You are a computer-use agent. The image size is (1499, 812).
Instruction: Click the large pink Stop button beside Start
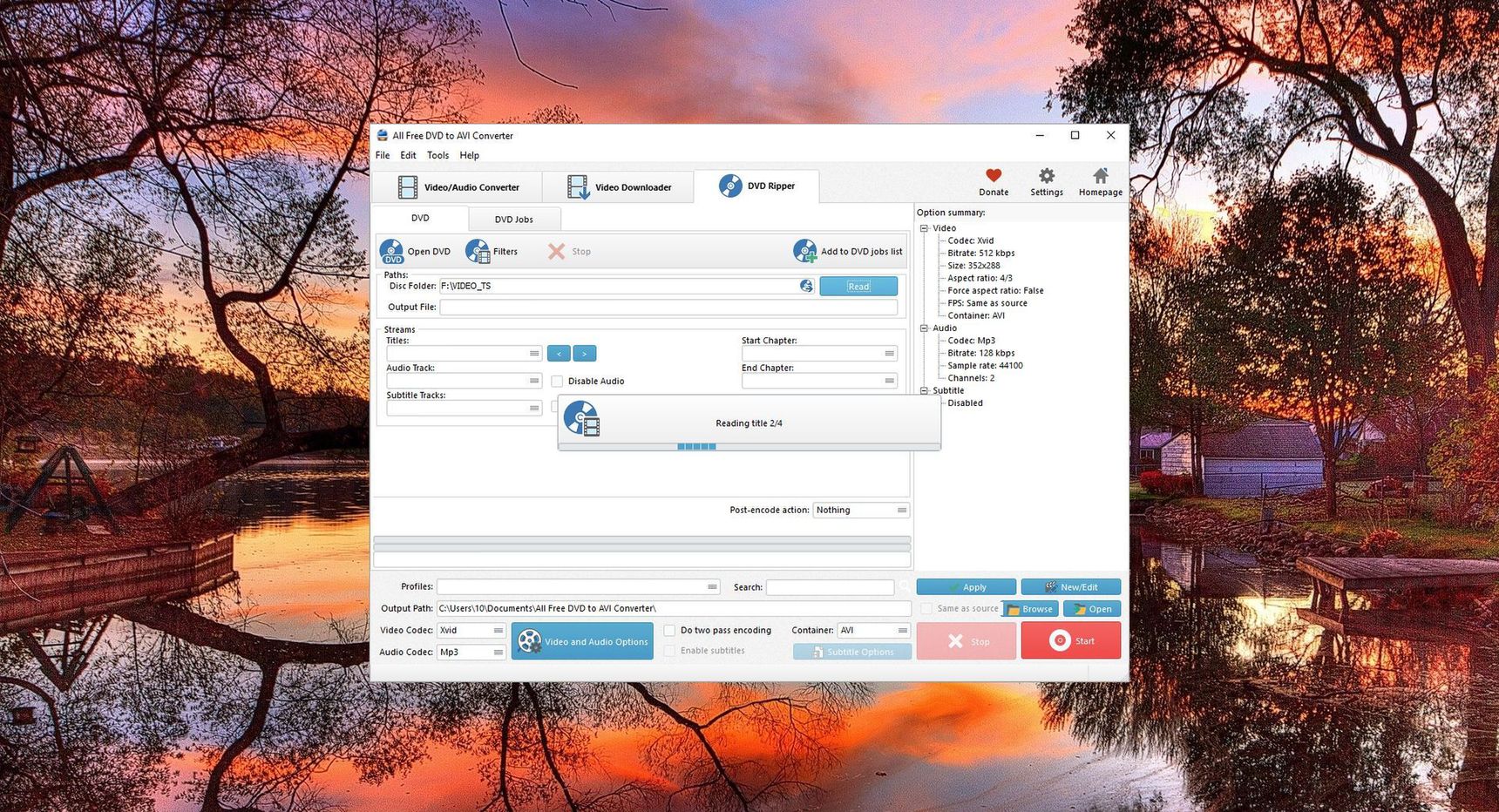(967, 641)
